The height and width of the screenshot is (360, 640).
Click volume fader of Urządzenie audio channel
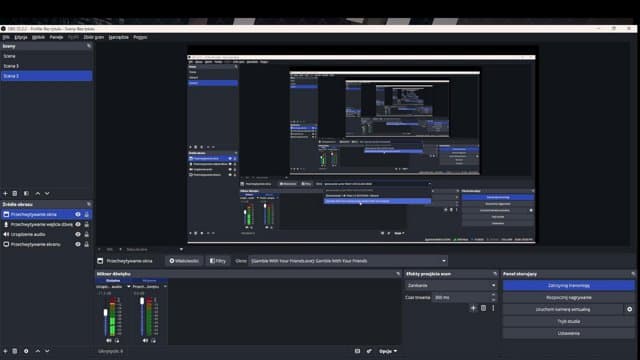coord(106,313)
